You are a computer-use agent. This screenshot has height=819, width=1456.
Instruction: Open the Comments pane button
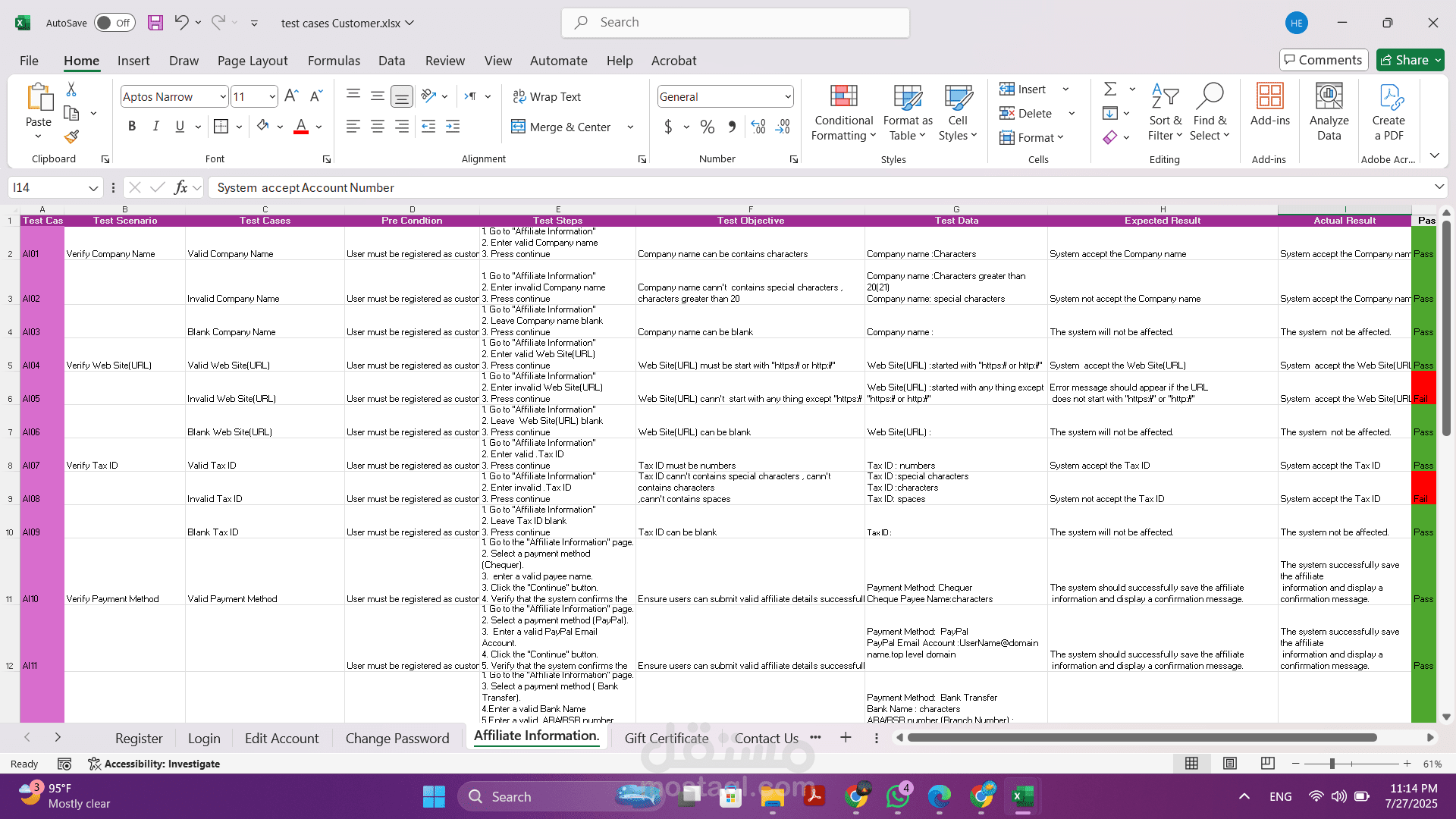coord(1323,60)
